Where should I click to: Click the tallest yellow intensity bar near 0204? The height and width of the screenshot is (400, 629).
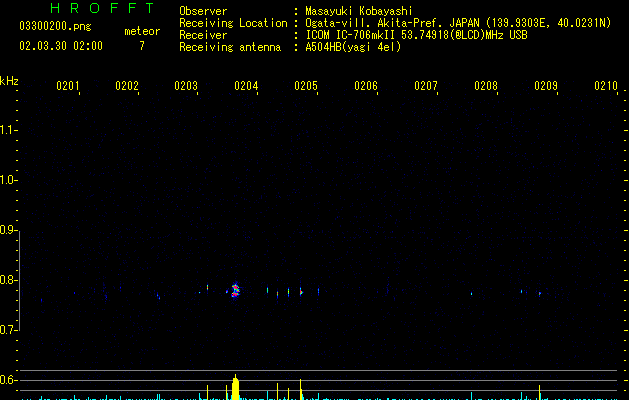235,387
